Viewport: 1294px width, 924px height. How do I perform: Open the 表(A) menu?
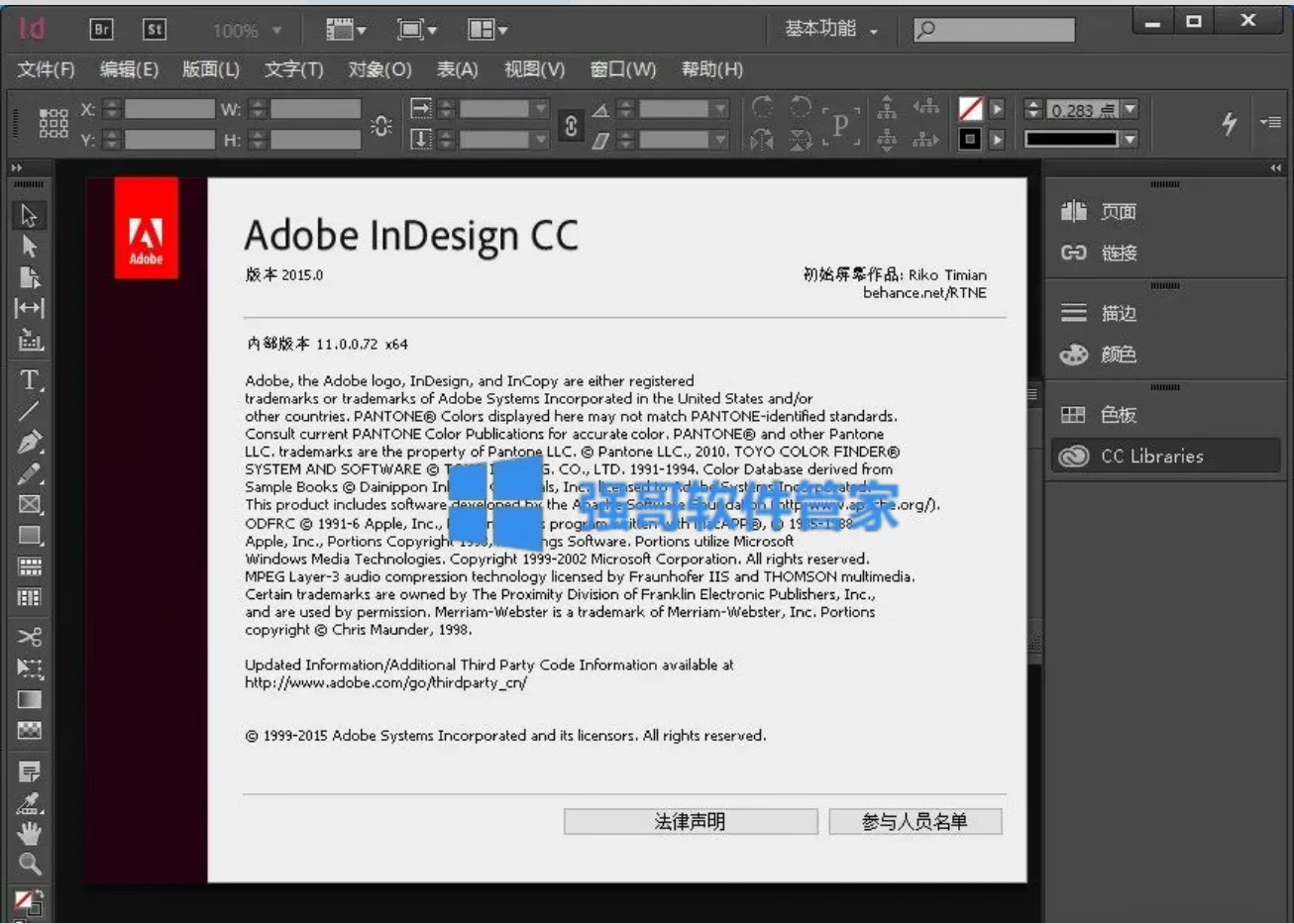coord(458,69)
